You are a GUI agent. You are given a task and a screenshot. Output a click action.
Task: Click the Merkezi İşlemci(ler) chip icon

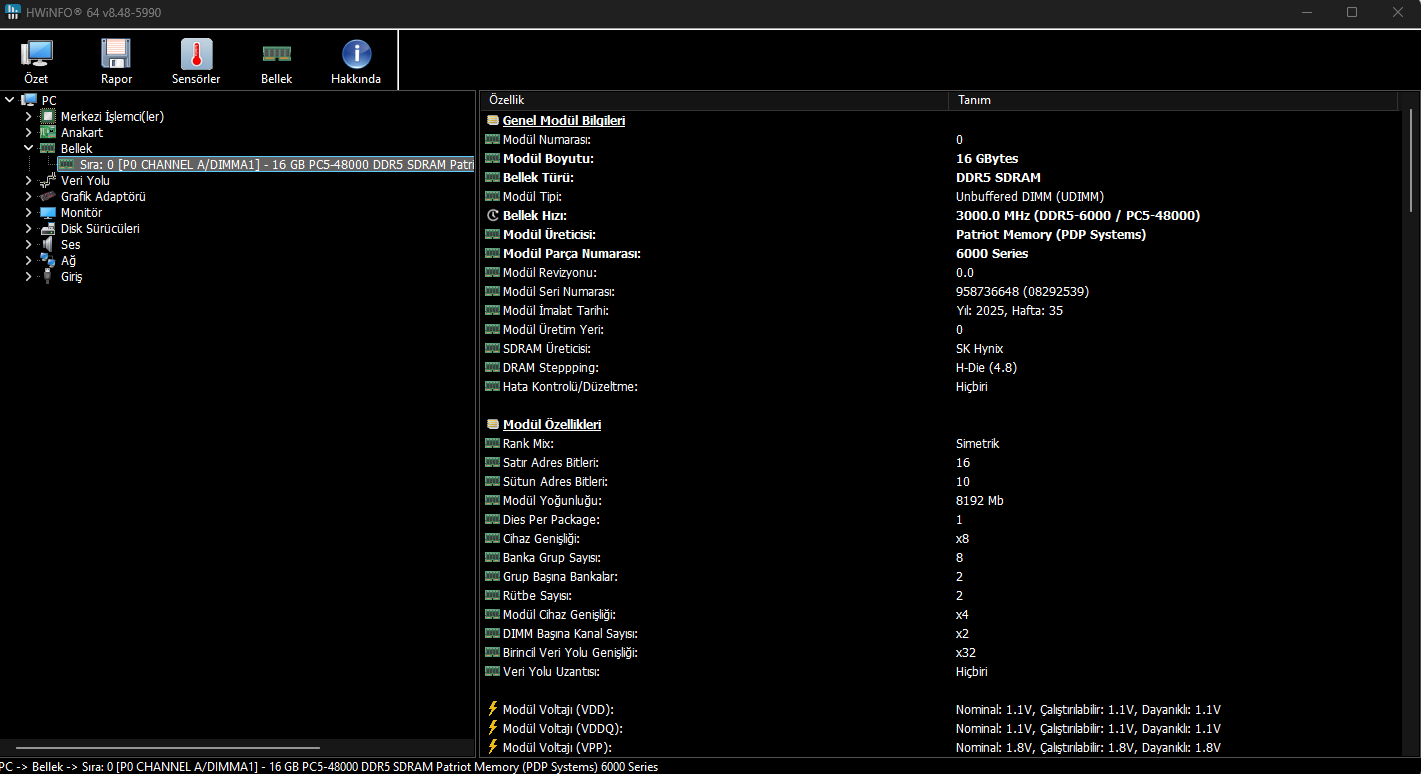(x=47, y=116)
